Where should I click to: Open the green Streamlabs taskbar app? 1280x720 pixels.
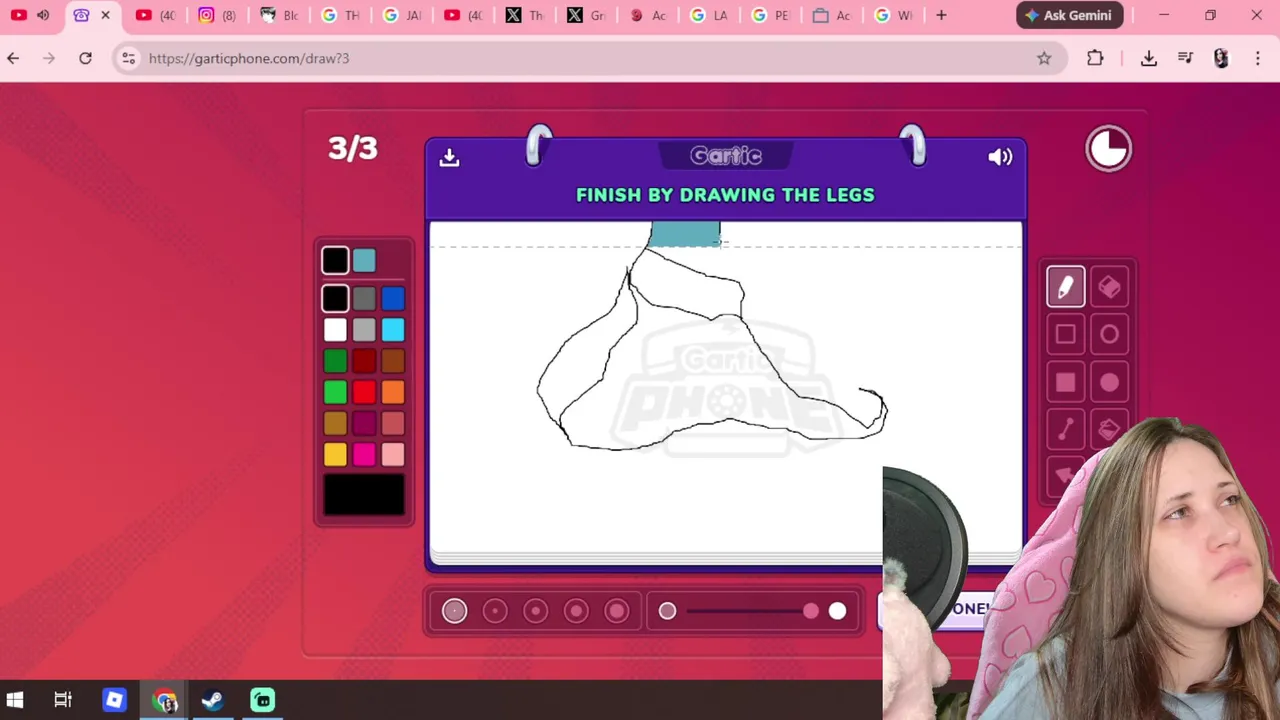262,700
